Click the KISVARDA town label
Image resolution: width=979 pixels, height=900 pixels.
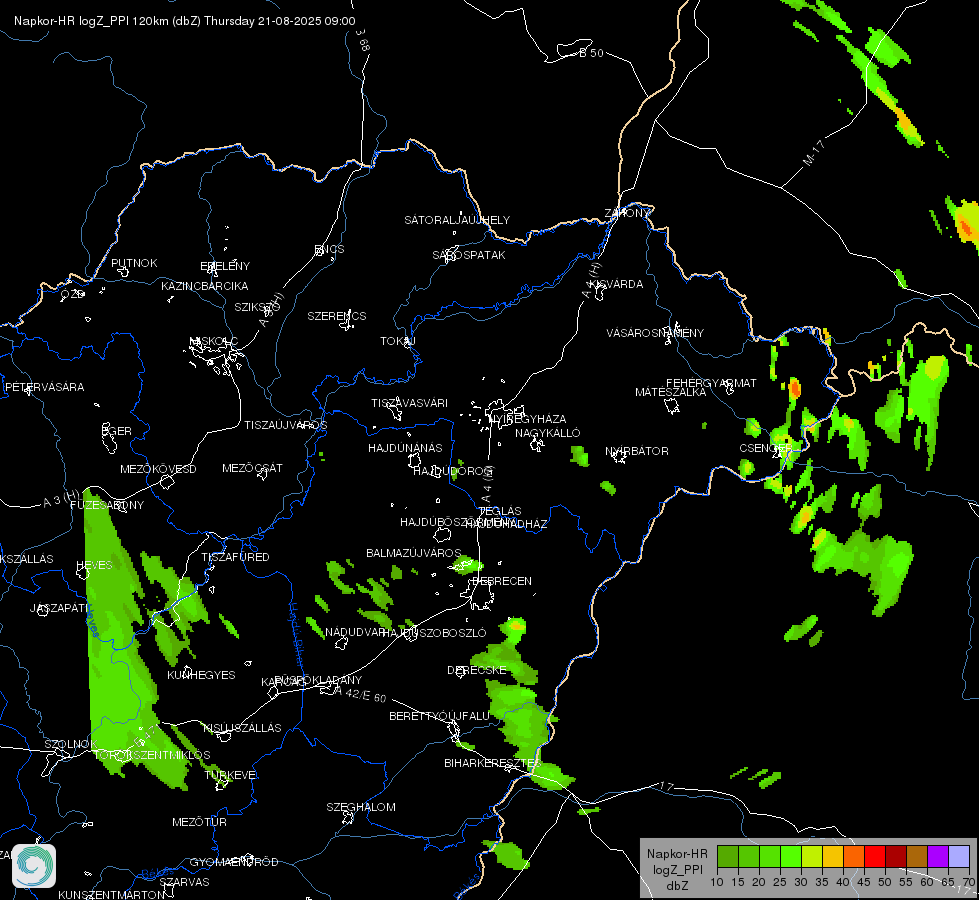tap(616, 284)
